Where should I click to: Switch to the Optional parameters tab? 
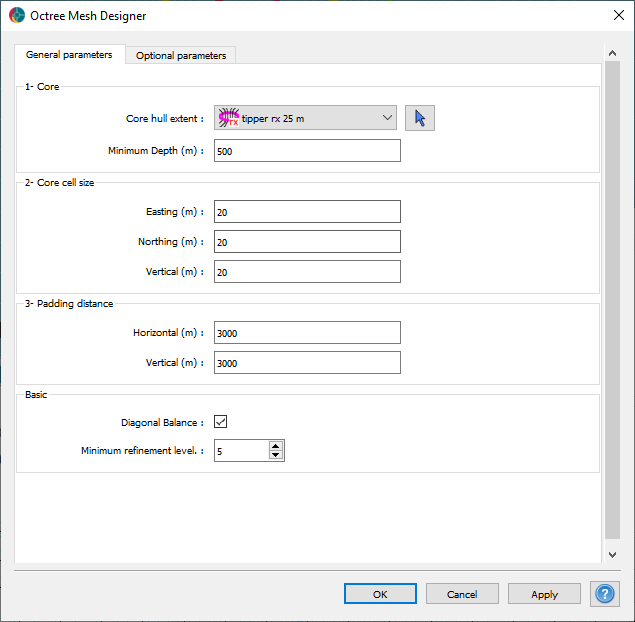click(x=181, y=55)
